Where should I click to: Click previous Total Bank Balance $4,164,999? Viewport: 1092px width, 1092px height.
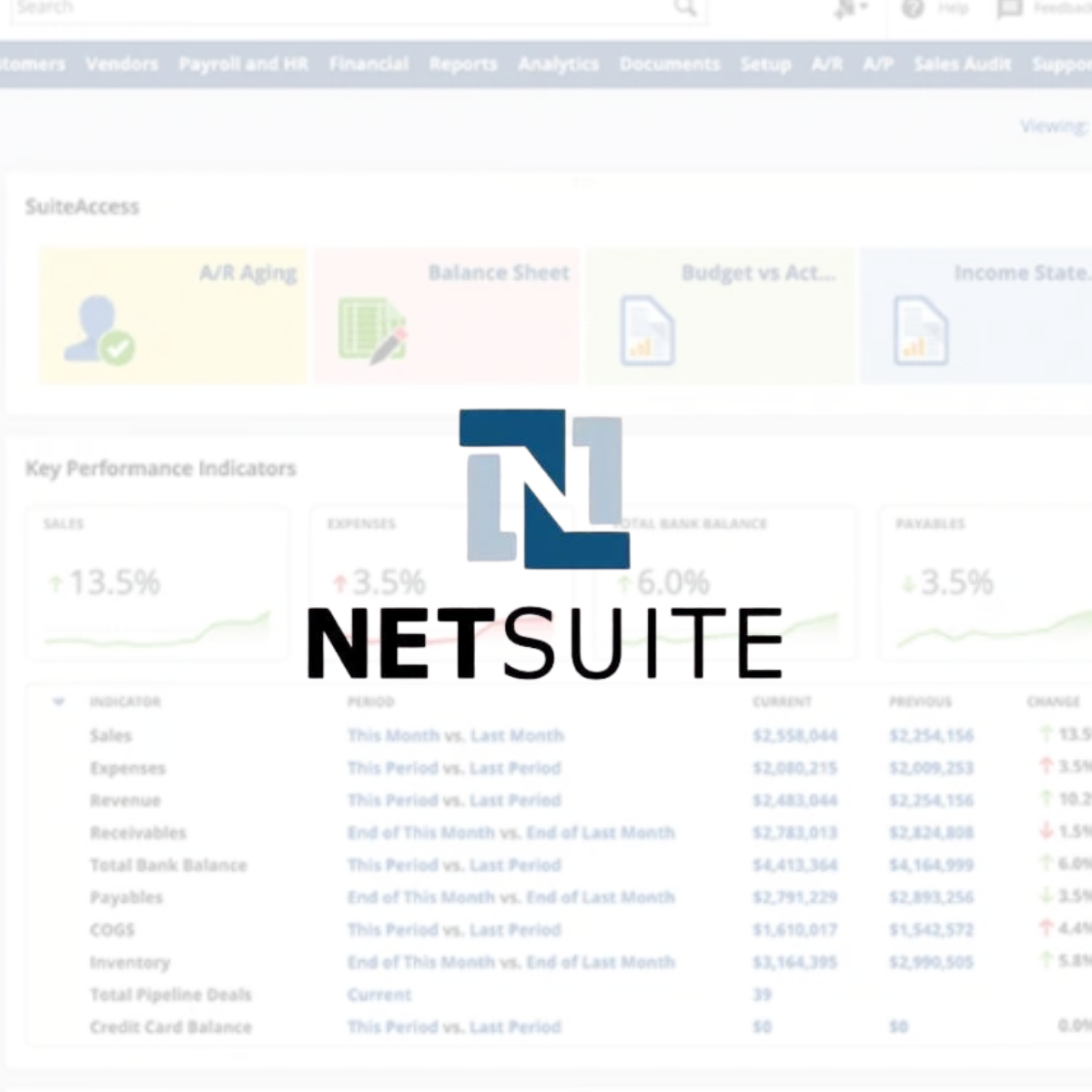[x=931, y=864]
